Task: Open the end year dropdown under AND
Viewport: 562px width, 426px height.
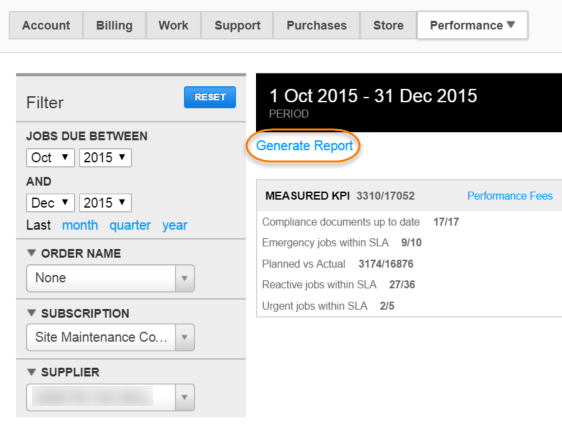Action: [105, 203]
